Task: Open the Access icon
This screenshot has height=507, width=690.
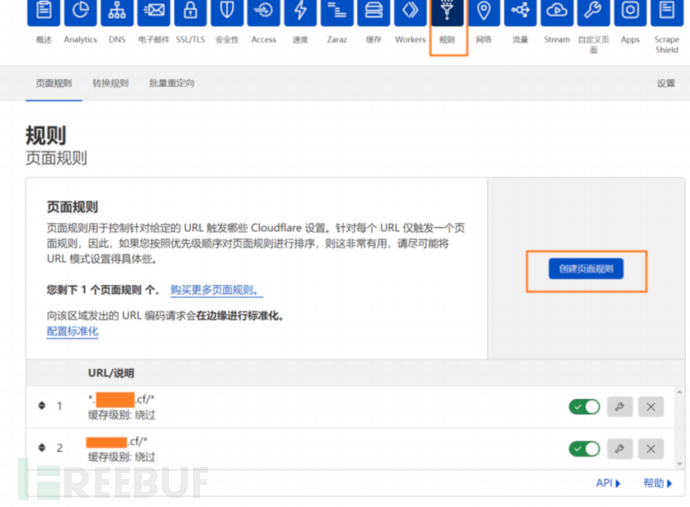Action: point(264,12)
